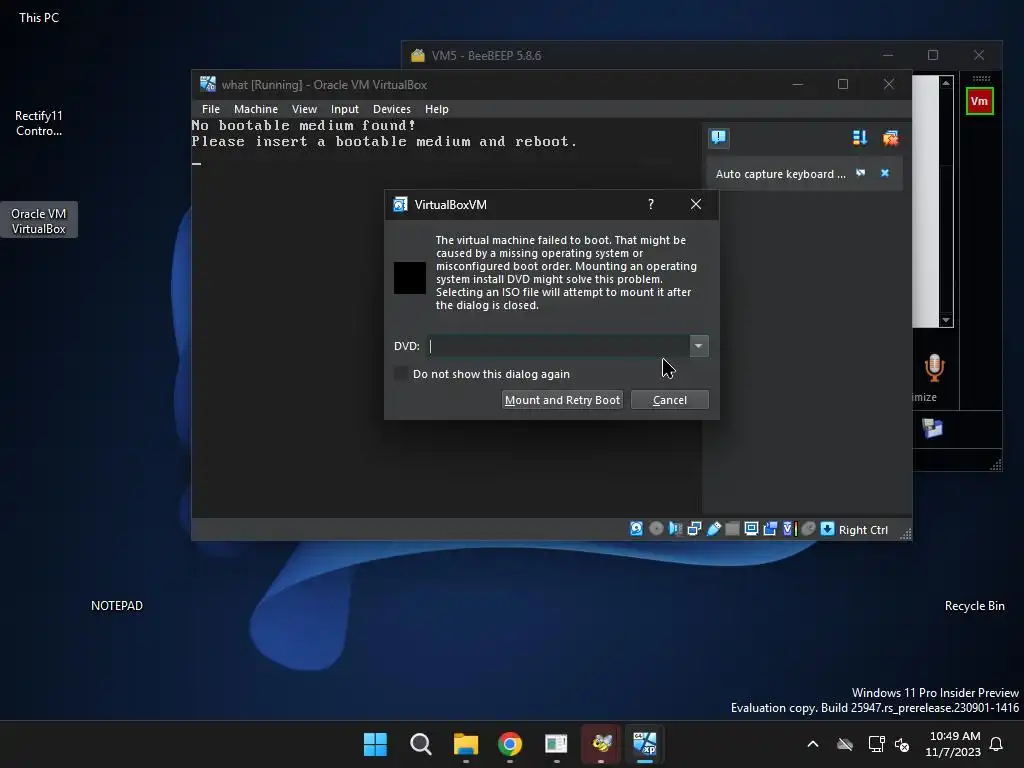Screen dimensions: 1024x768
Task: Expand the Auto capture keyboard notification details
Action: tap(861, 173)
